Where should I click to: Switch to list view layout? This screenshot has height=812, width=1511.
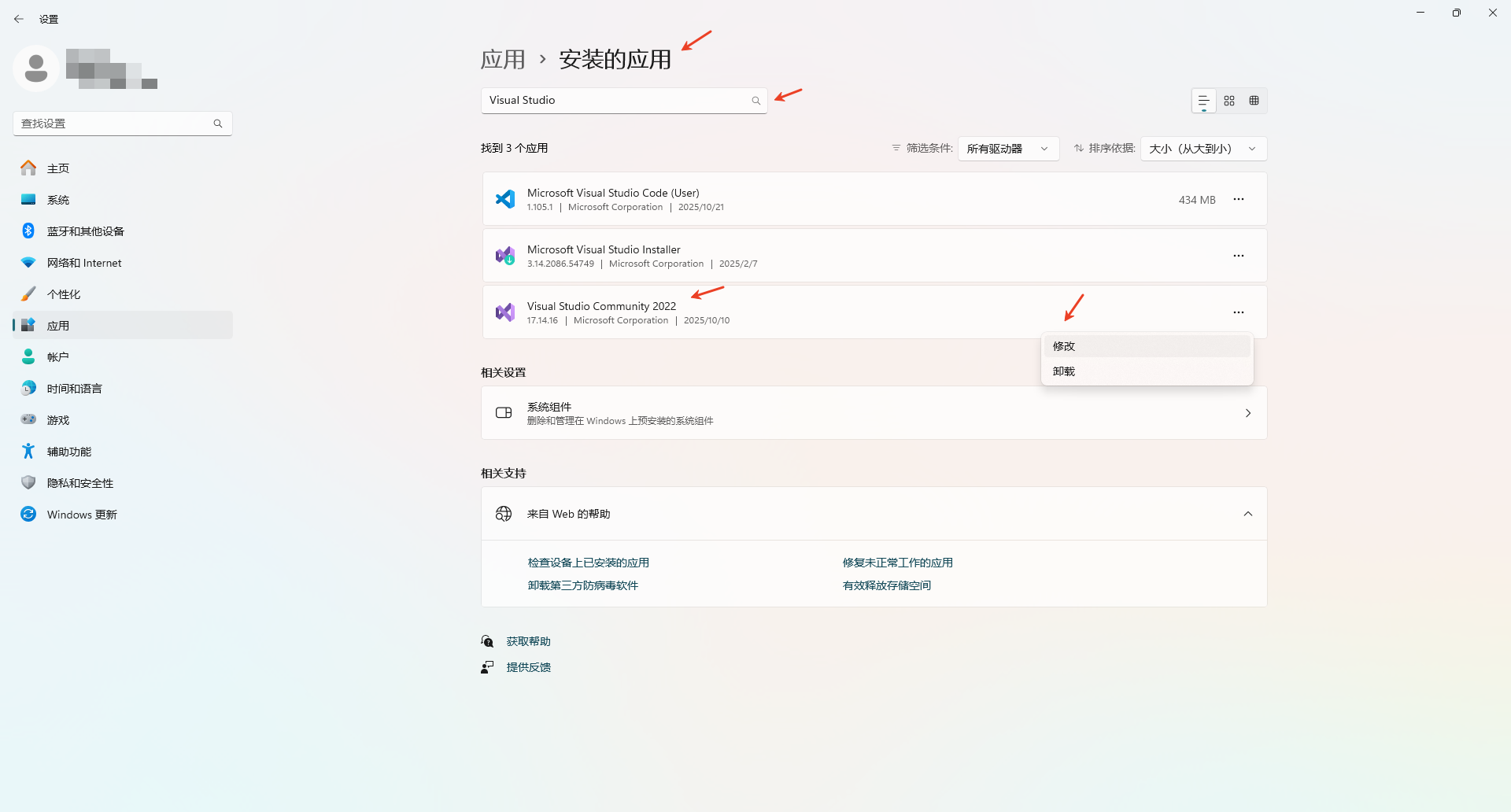[1203, 101]
